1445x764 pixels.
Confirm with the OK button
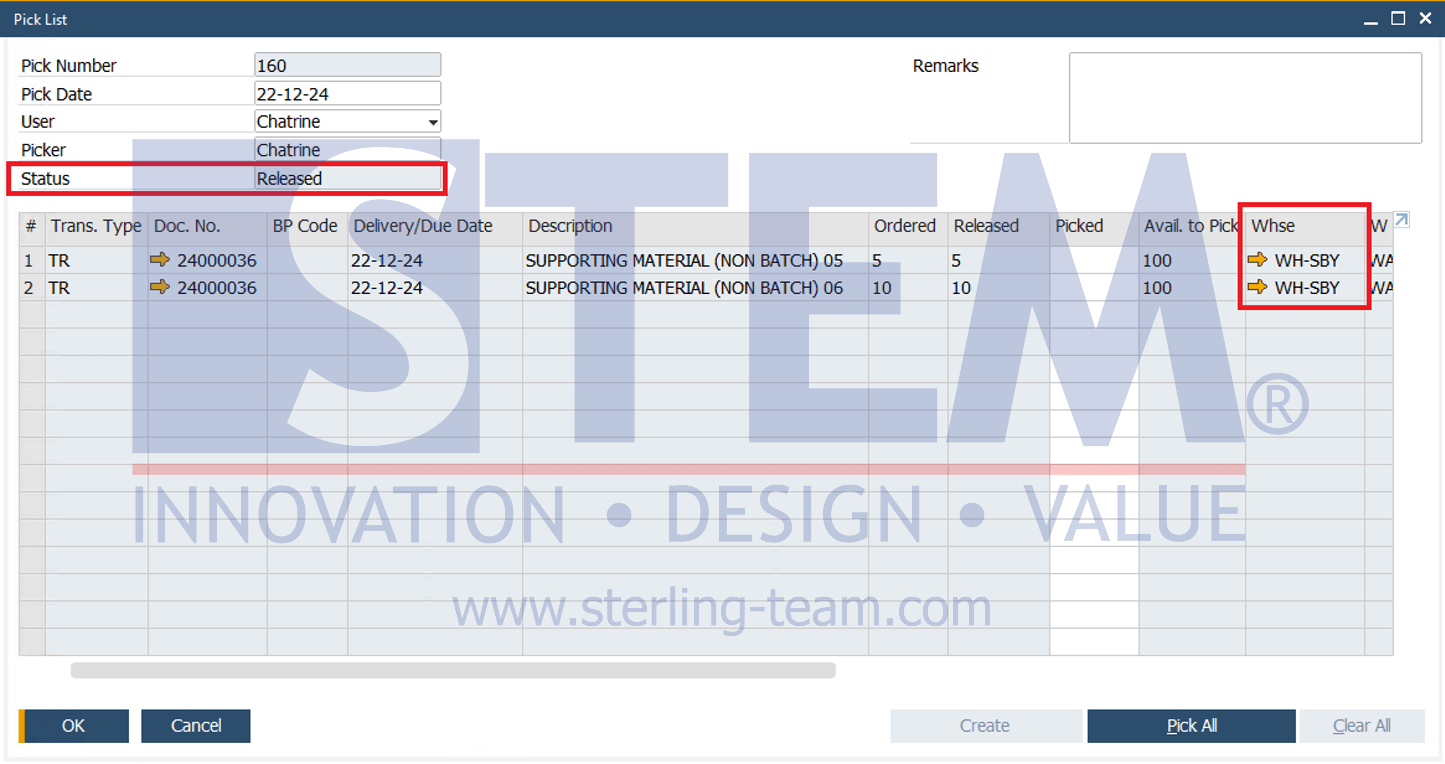pos(74,726)
